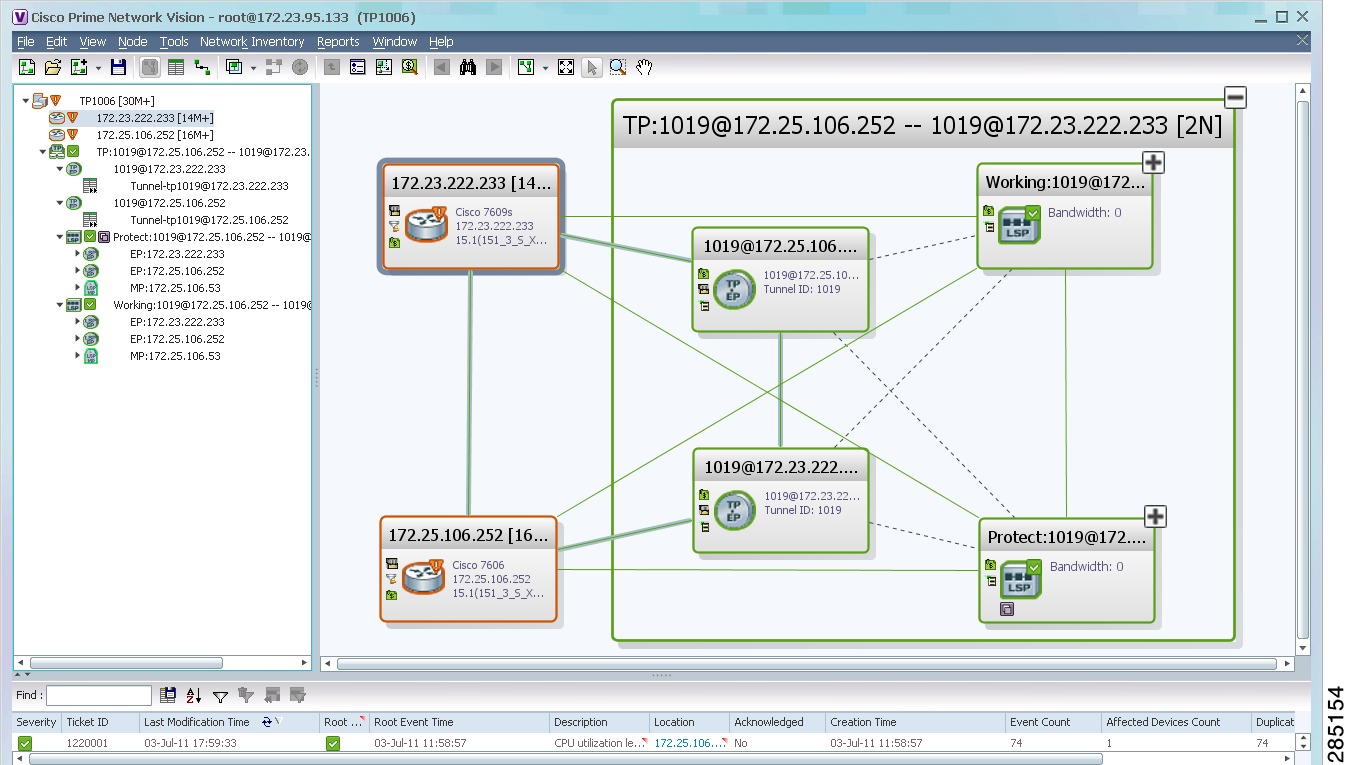The height and width of the screenshot is (765, 1349).
Task: Open the overlay type dropdown arrow
Action: point(253,68)
